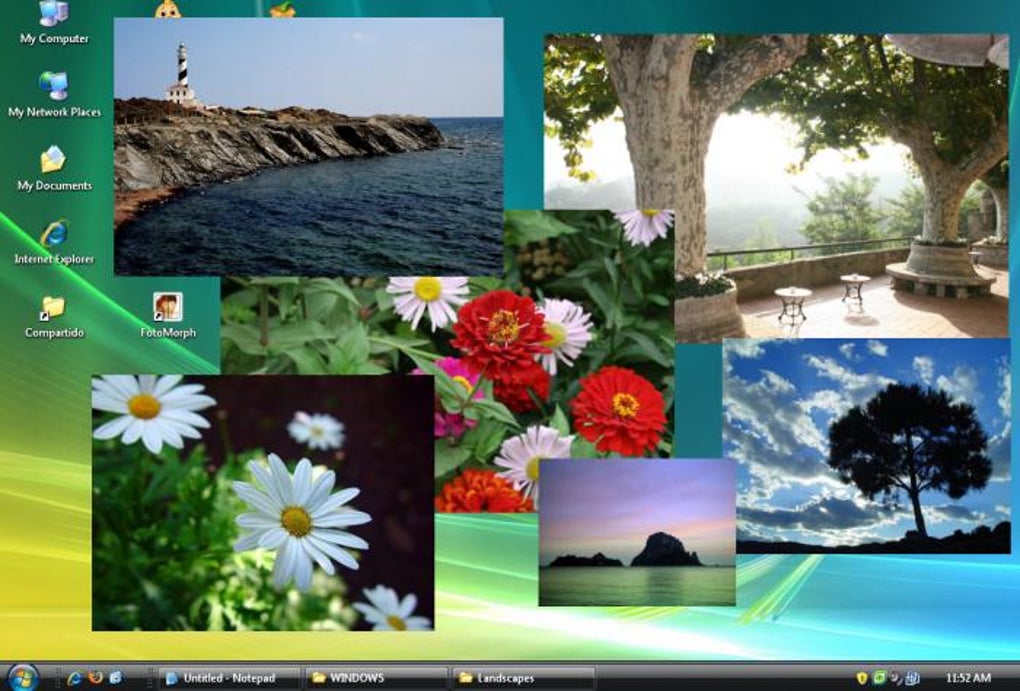The width and height of the screenshot is (1020, 691).
Task: Click the yellow security shield tray icon
Action: pyautogui.click(x=862, y=678)
